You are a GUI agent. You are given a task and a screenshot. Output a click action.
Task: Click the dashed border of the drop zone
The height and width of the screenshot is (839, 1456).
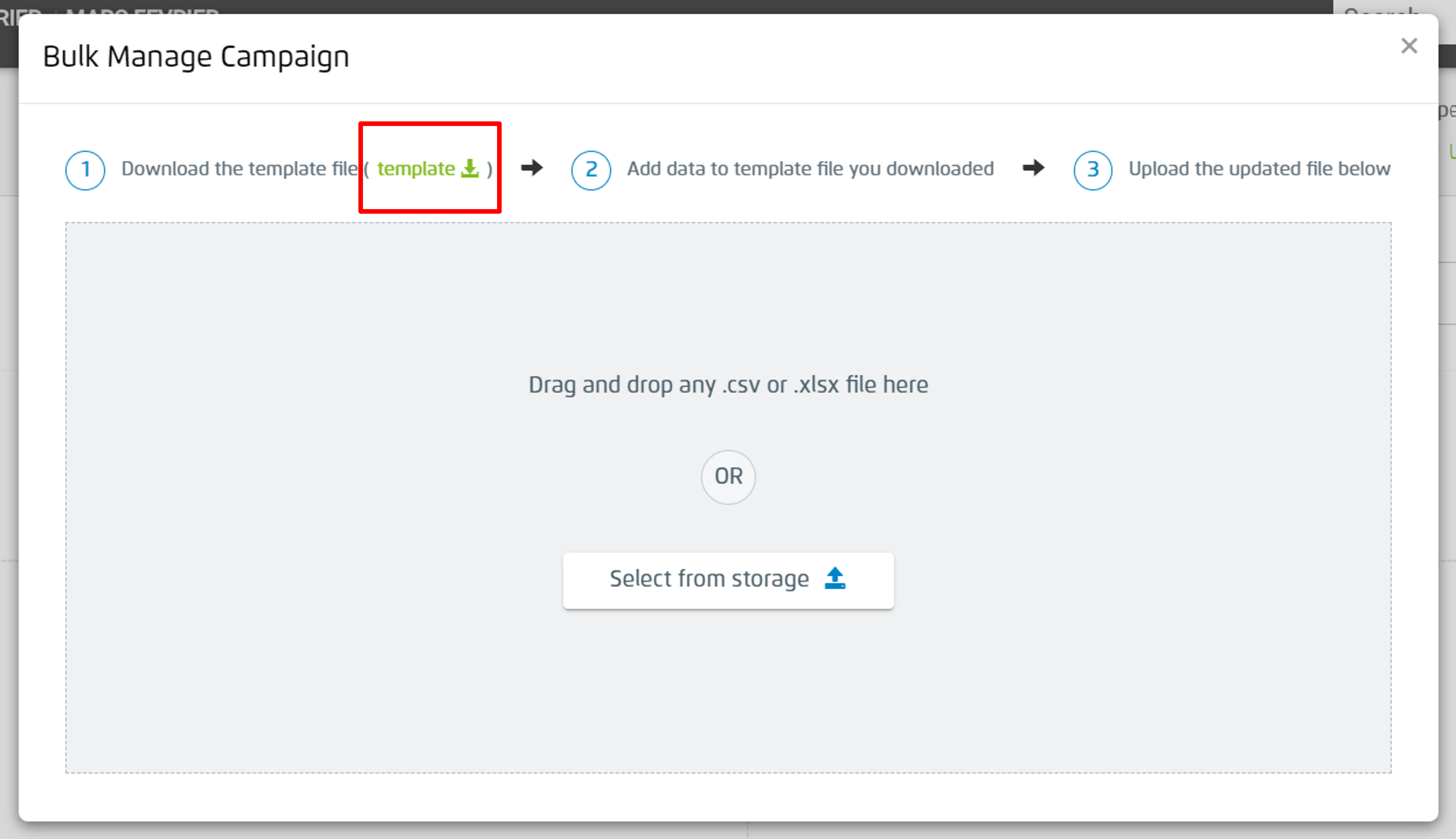(x=728, y=223)
